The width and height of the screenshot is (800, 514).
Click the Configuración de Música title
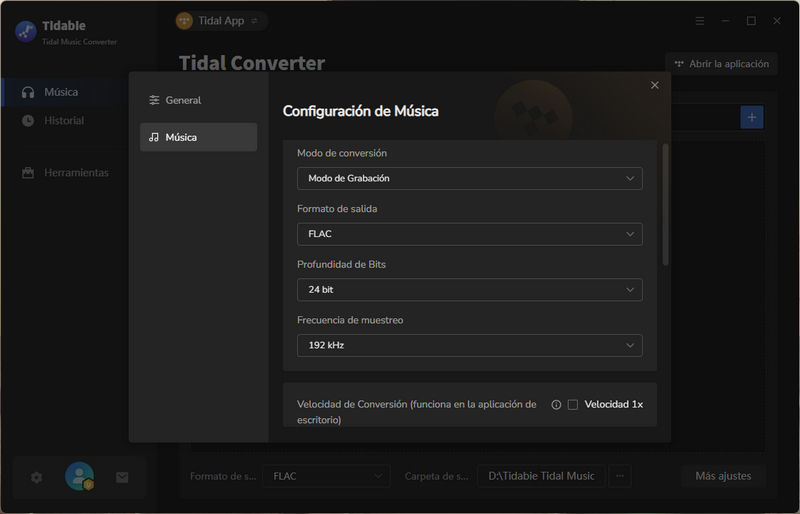(x=361, y=111)
